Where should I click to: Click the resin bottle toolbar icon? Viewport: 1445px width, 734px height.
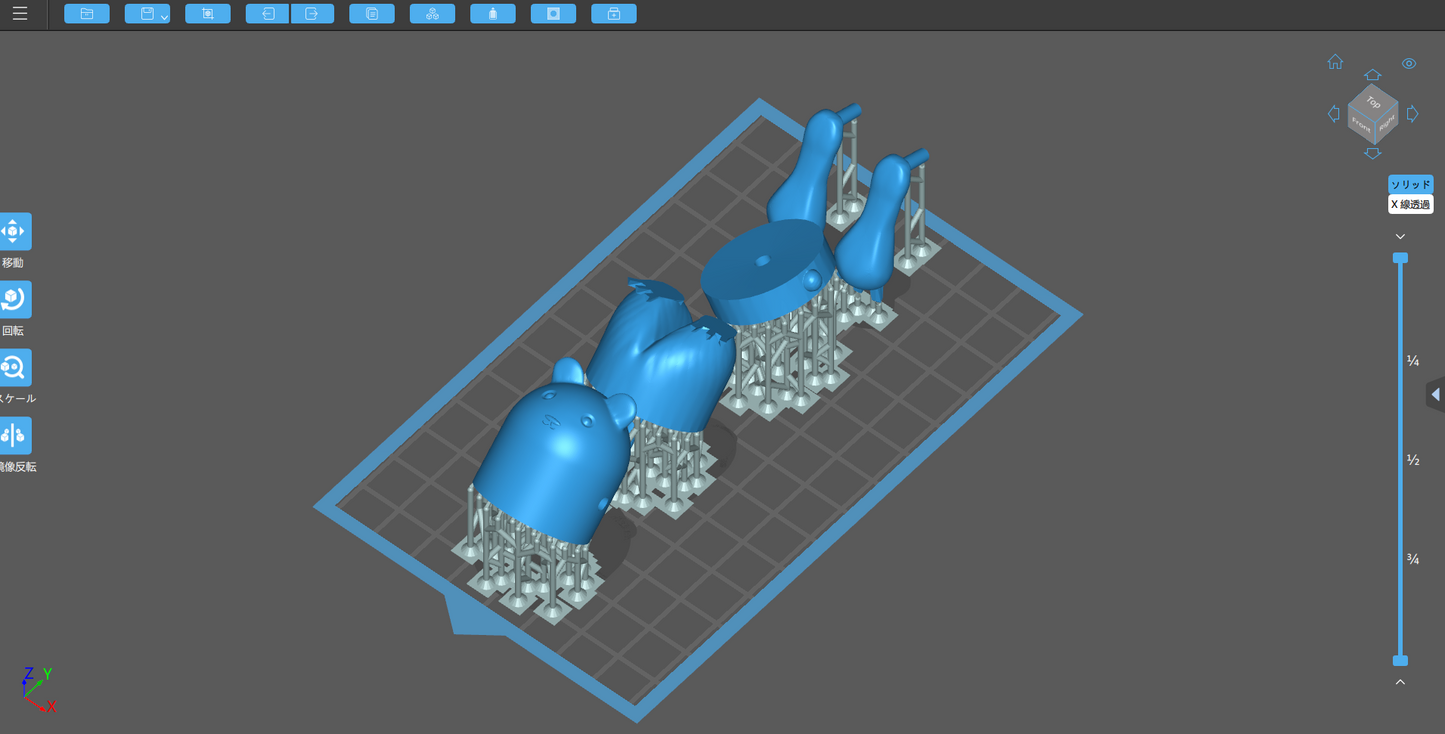click(493, 14)
